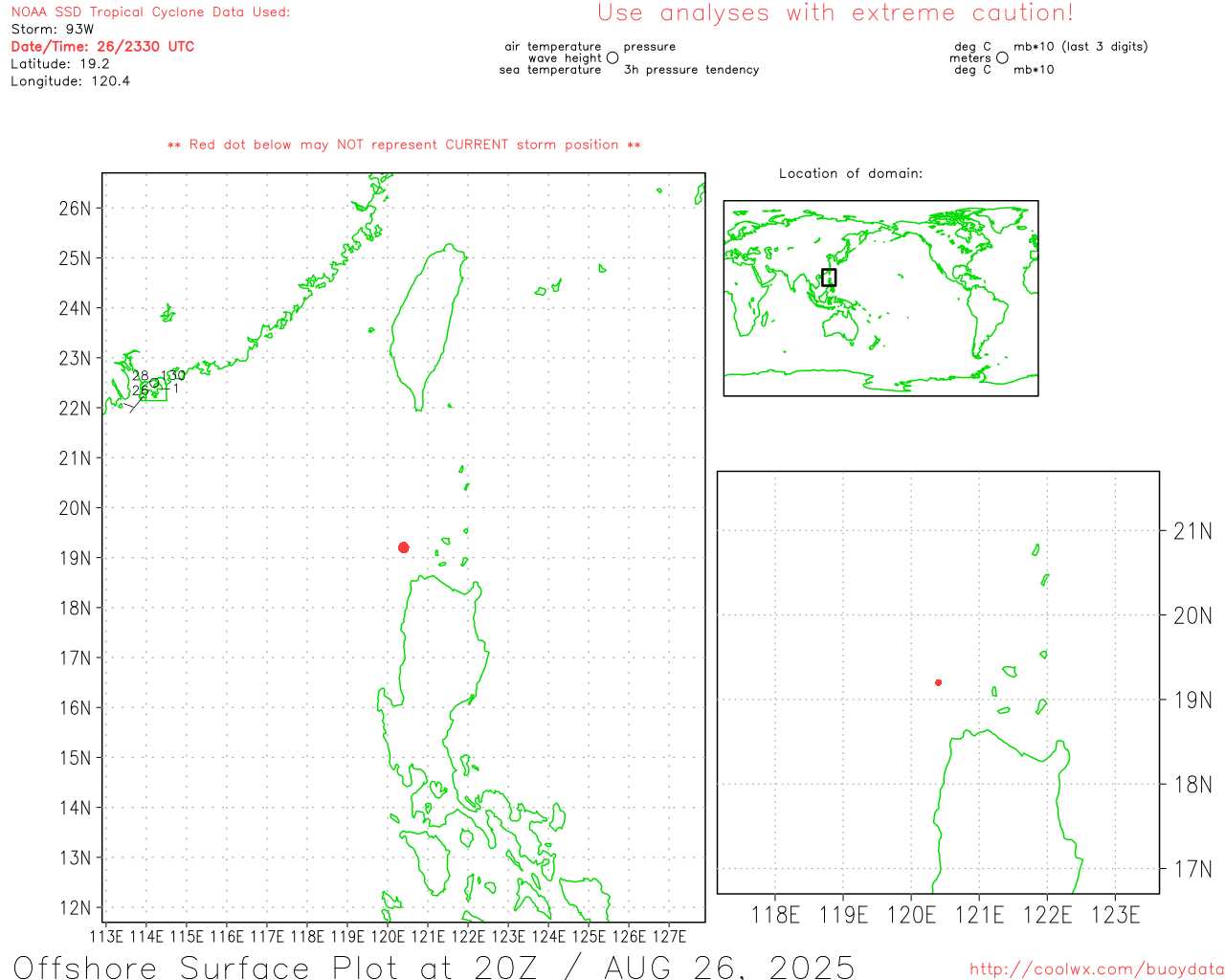This screenshot has width=1225, height=980.
Task: Click the 'NOAA SSD Tropical Cyclone Data Used:' heading
Action: pyautogui.click(x=150, y=12)
